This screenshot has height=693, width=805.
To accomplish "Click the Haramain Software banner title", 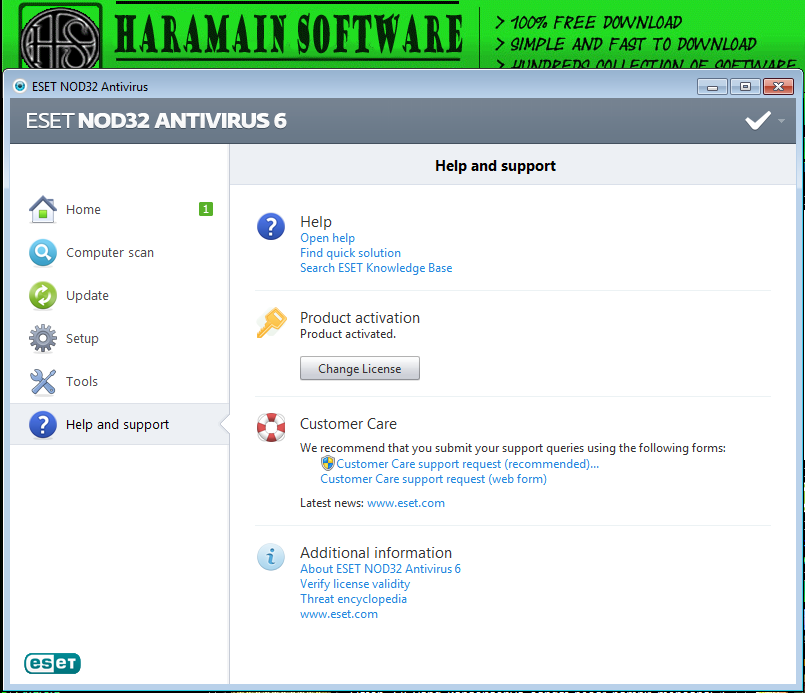I will (289, 34).
